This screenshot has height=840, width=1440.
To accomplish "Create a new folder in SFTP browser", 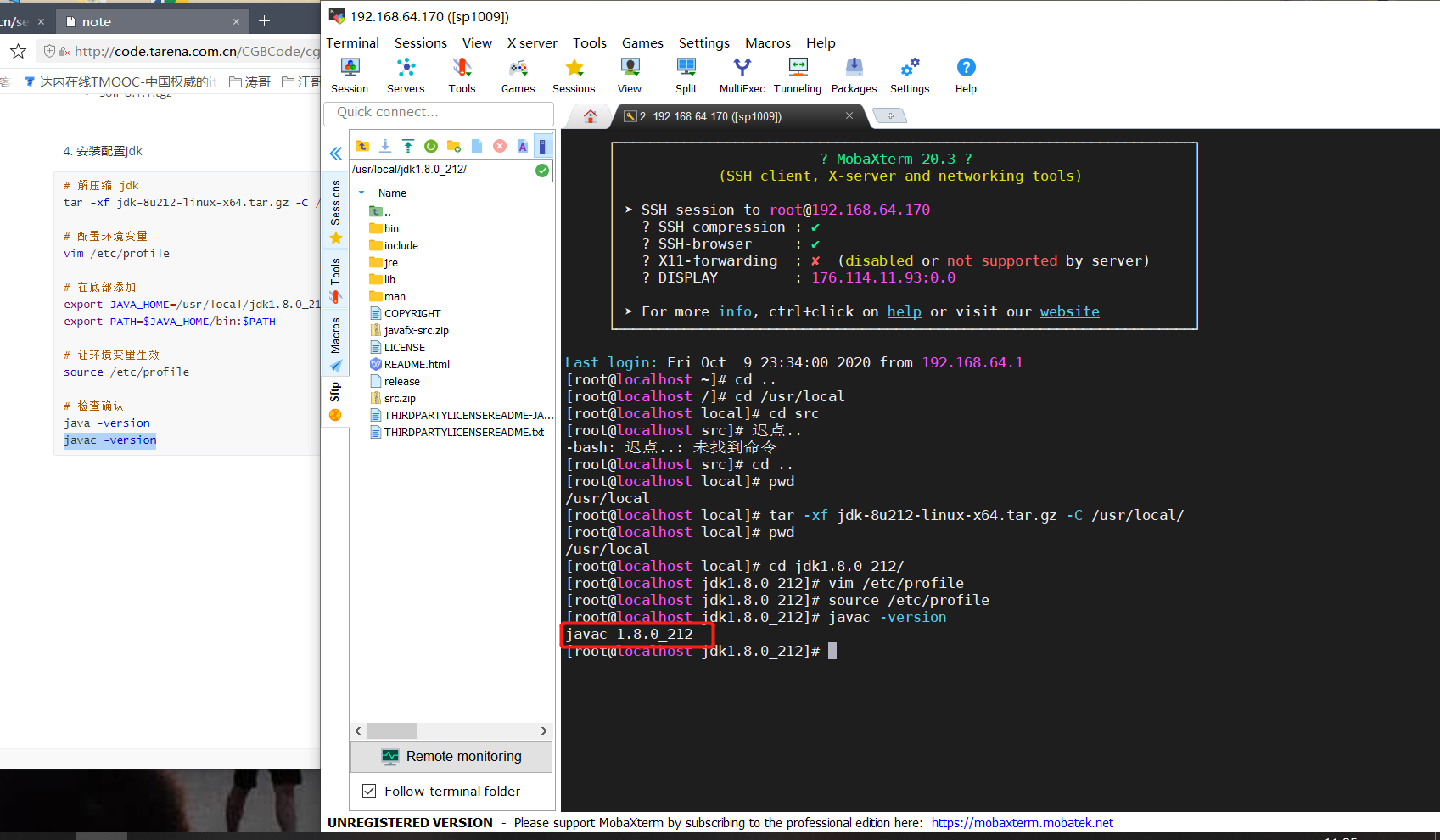I will [x=454, y=146].
